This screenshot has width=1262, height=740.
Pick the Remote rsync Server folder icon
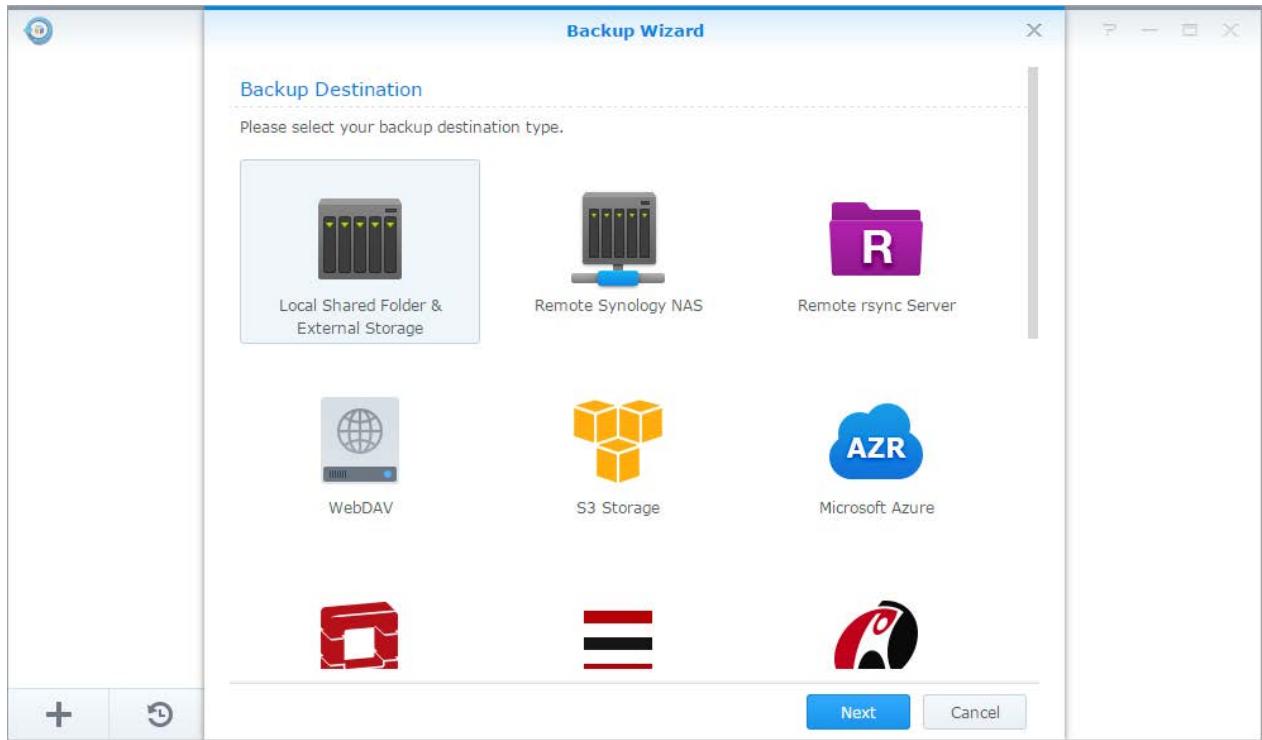[876, 239]
